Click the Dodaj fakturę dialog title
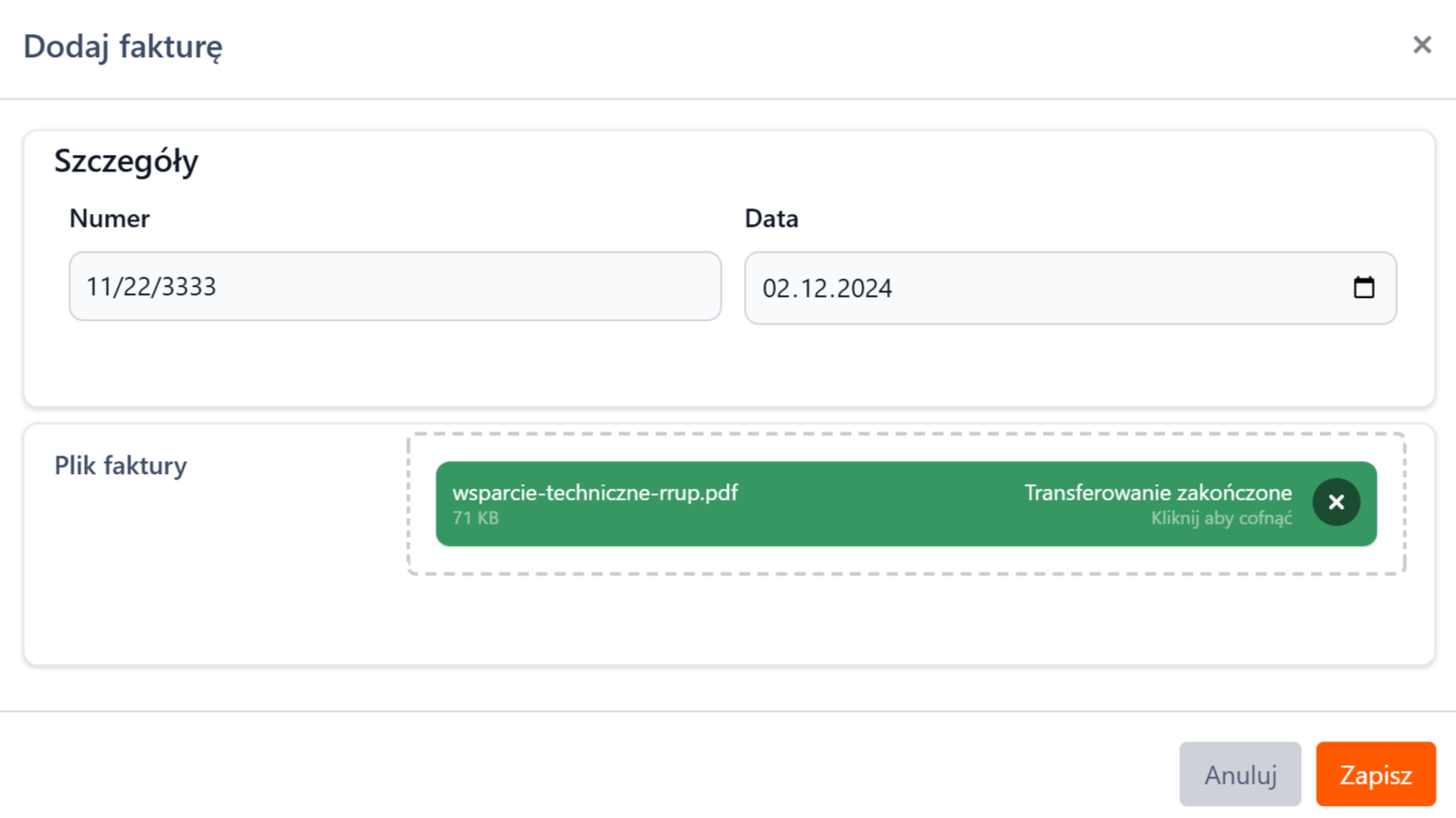The width and height of the screenshot is (1456, 818). [x=123, y=46]
